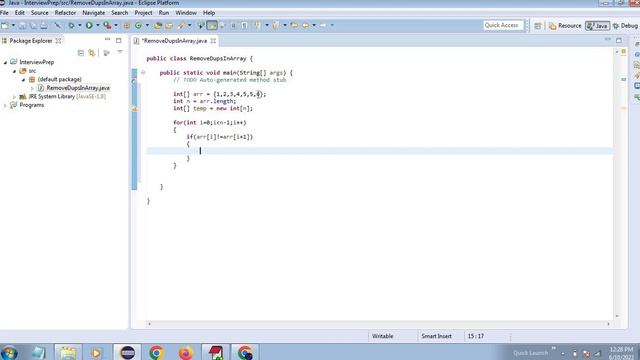
Task: Open the File menu
Action: coord(4,13)
